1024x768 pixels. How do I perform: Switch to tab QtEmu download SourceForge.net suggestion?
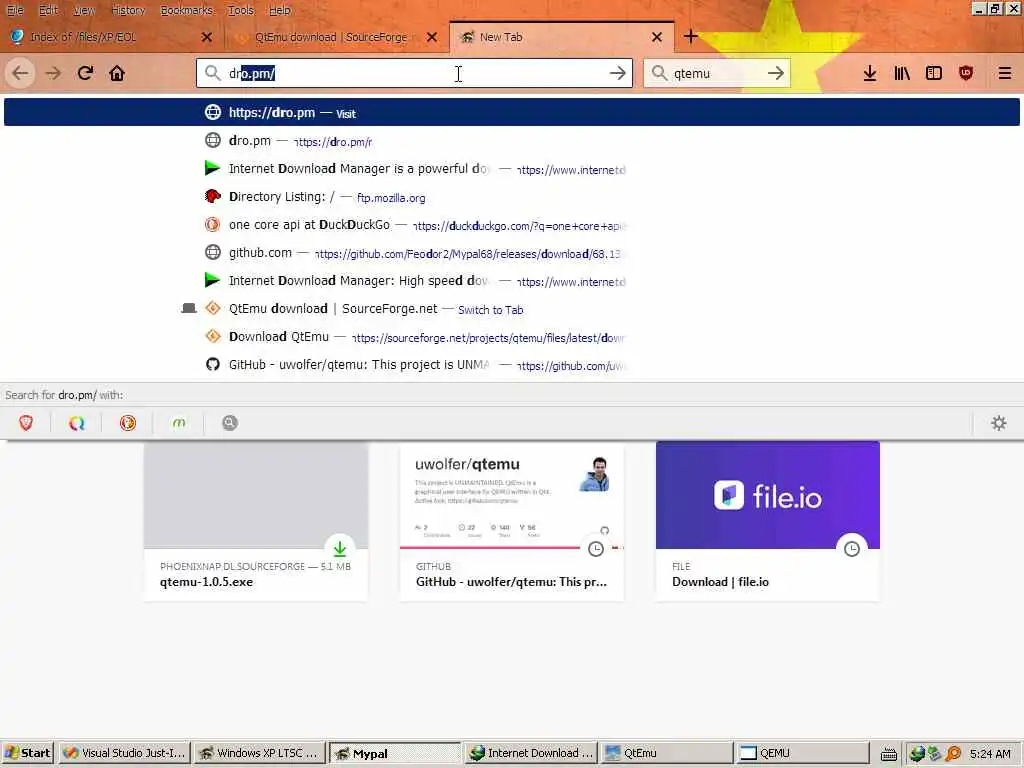[512, 309]
